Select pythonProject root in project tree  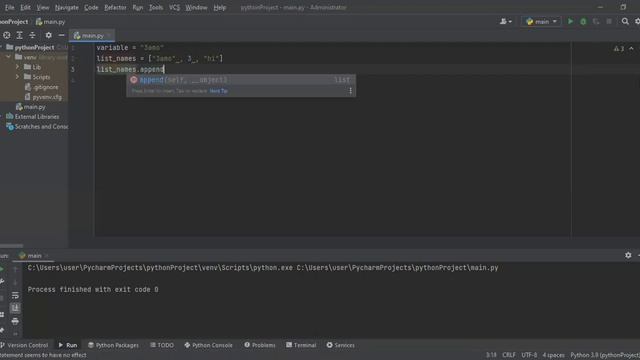[34, 47]
